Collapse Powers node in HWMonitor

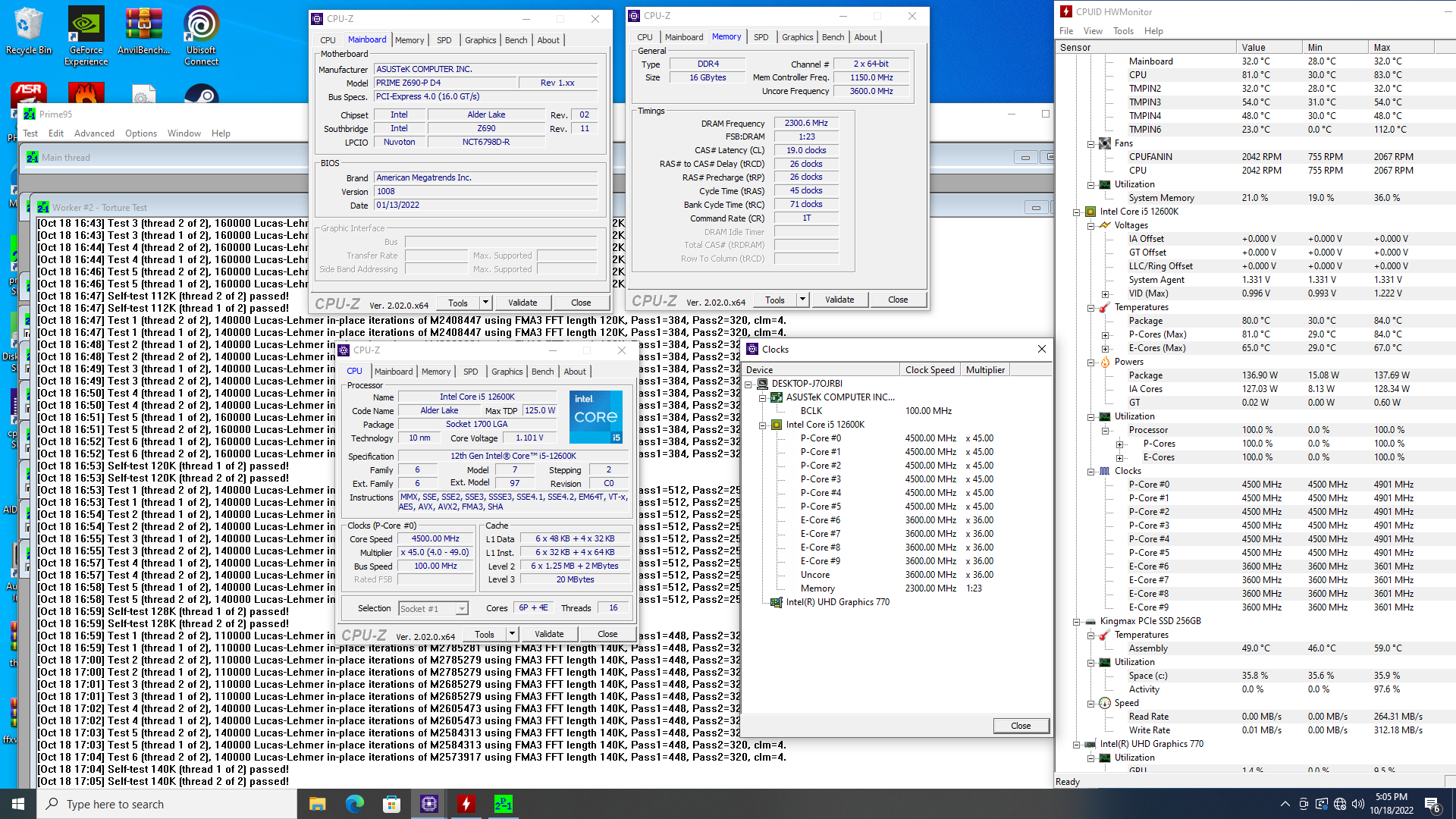pyautogui.click(x=1091, y=362)
